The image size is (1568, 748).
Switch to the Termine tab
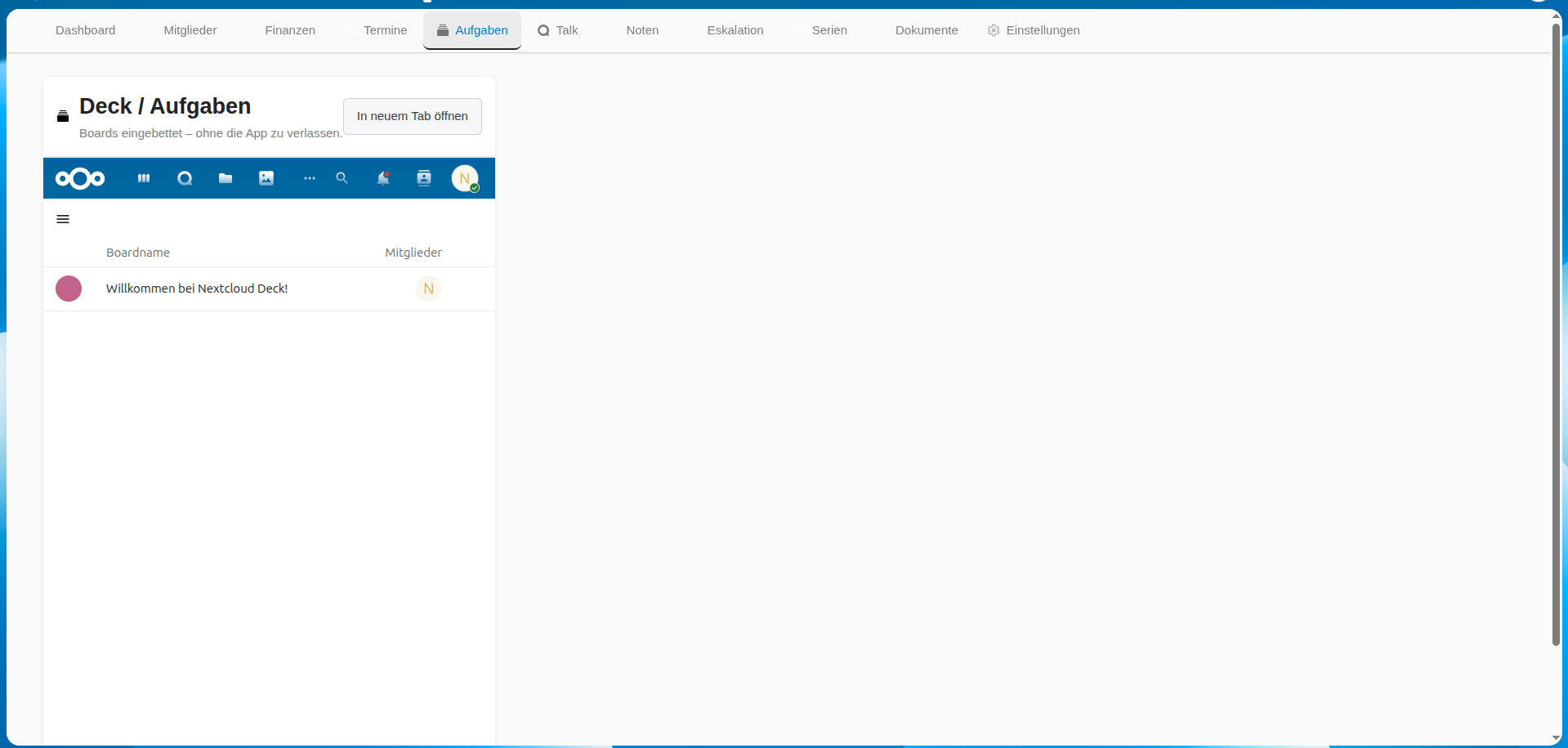click(x=385, y=30)
